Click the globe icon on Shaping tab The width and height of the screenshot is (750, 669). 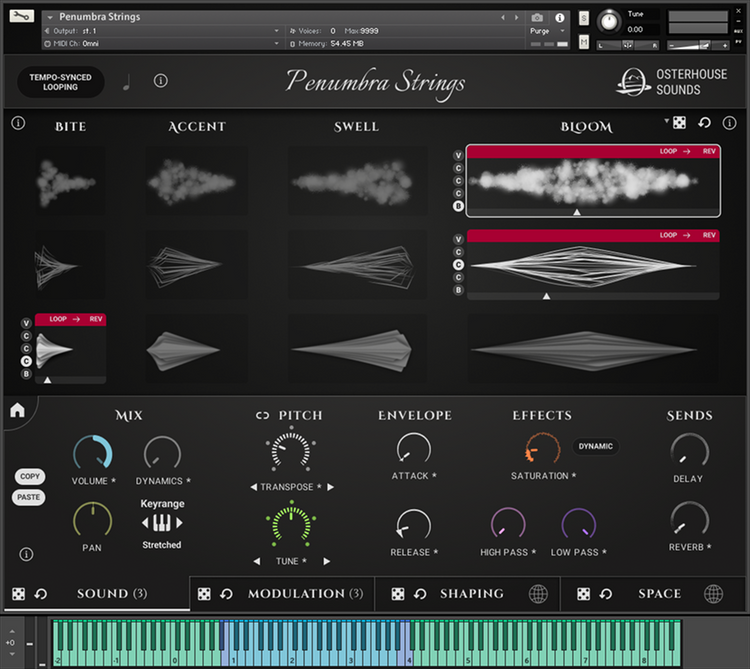coord(538,593)
